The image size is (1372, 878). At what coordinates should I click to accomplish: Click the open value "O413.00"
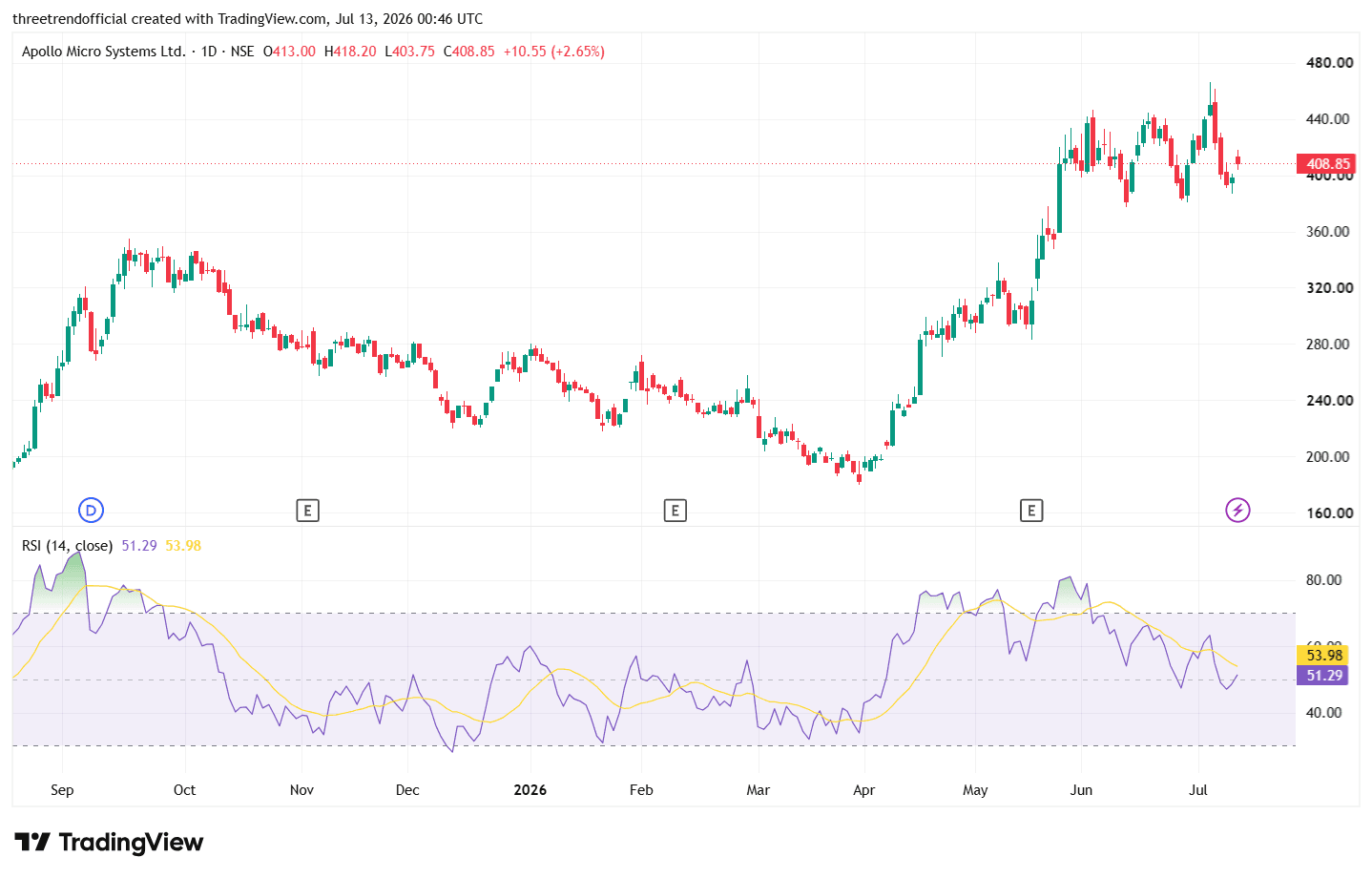(289, 52)
